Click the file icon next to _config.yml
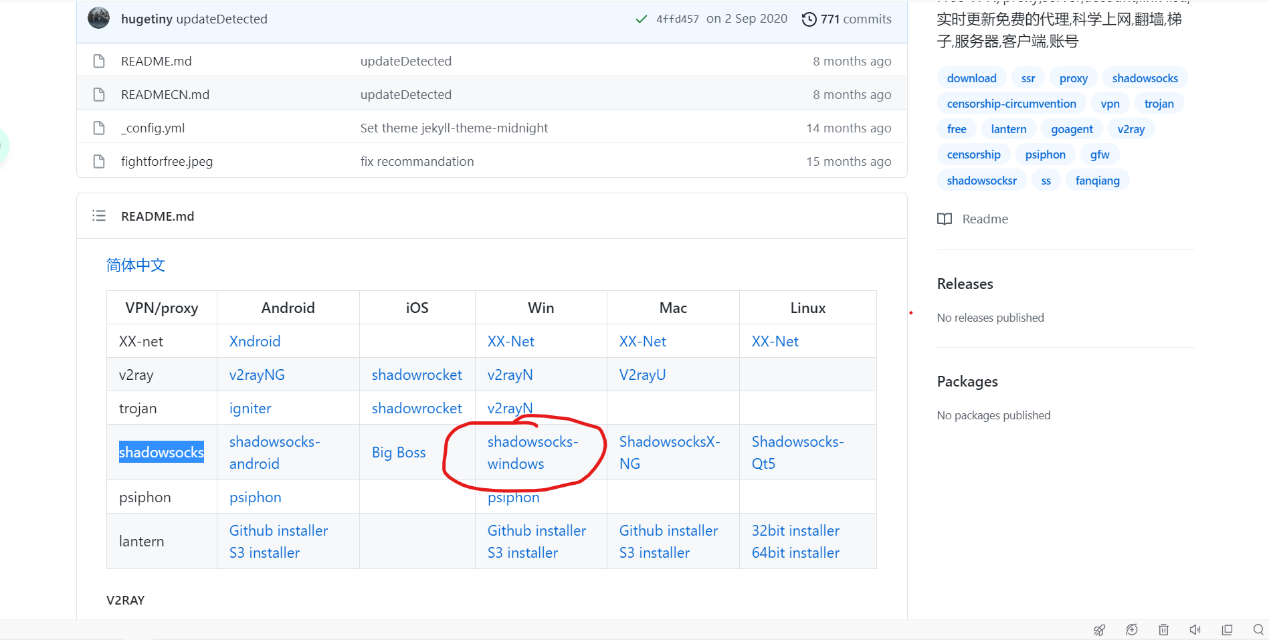The height and width of the screenshot is (640, 1269). click(99, 128)
